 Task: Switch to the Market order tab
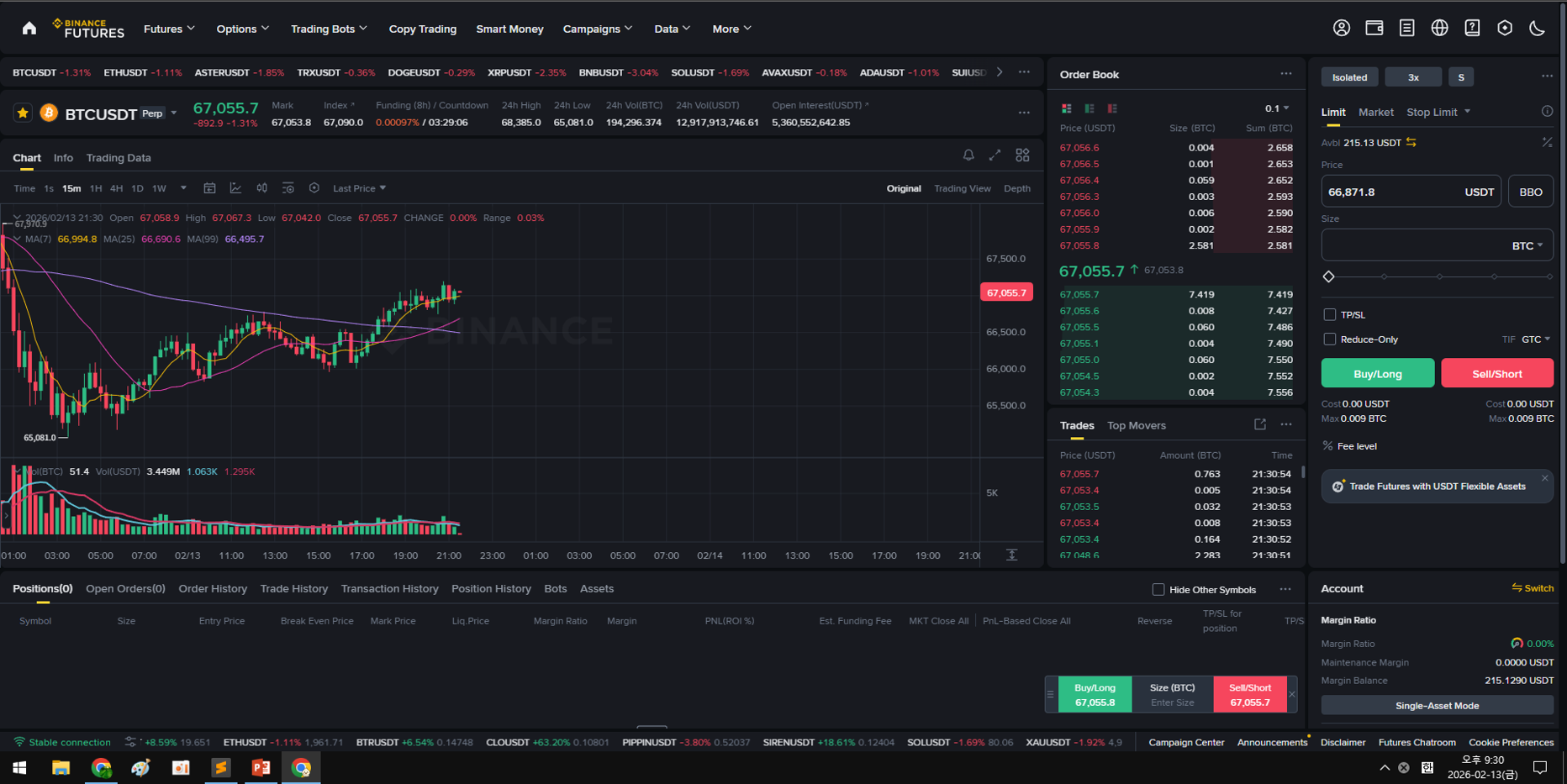[1375, 112]
